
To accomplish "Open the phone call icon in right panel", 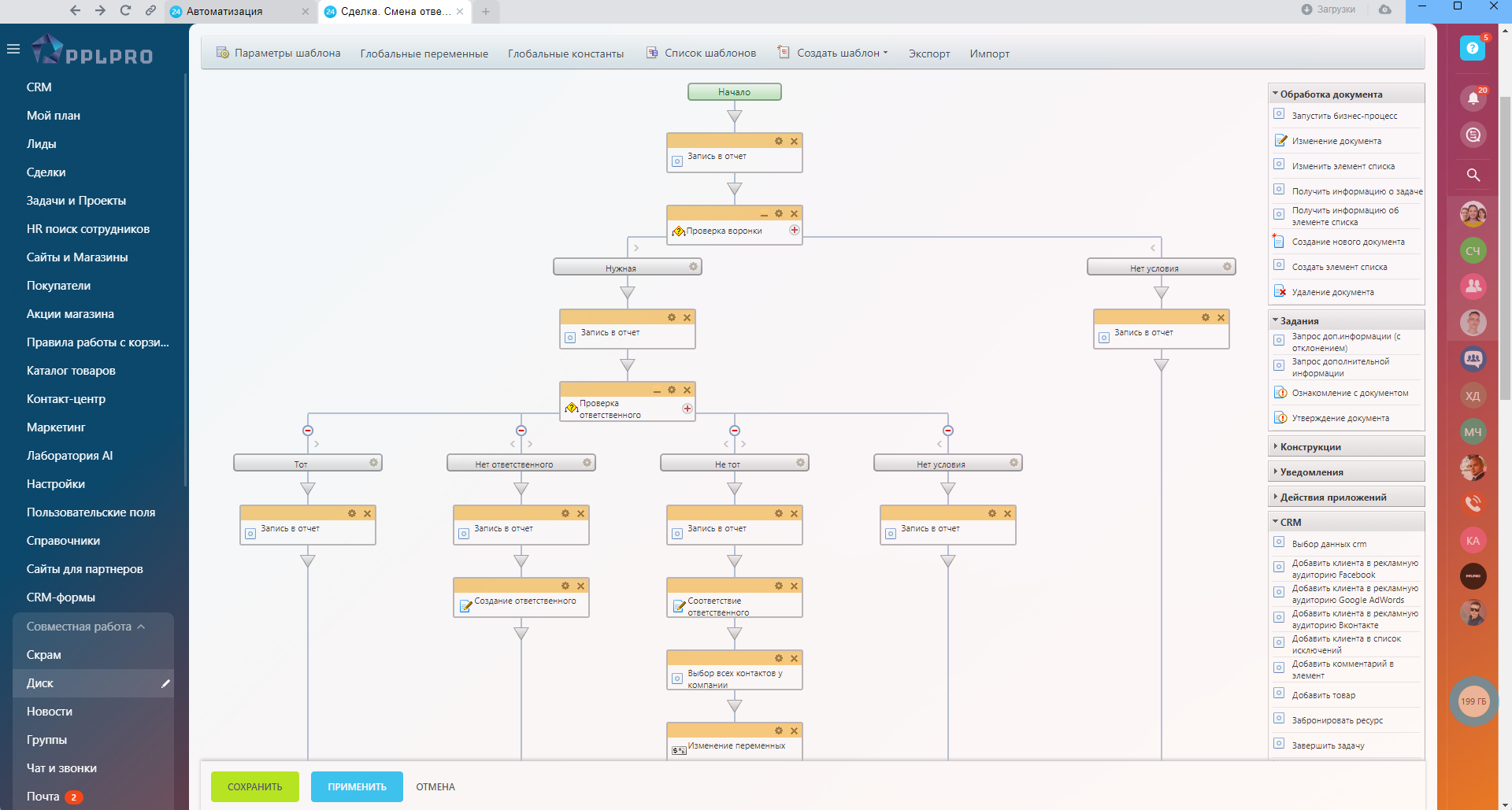I will tap(1473, 502).
